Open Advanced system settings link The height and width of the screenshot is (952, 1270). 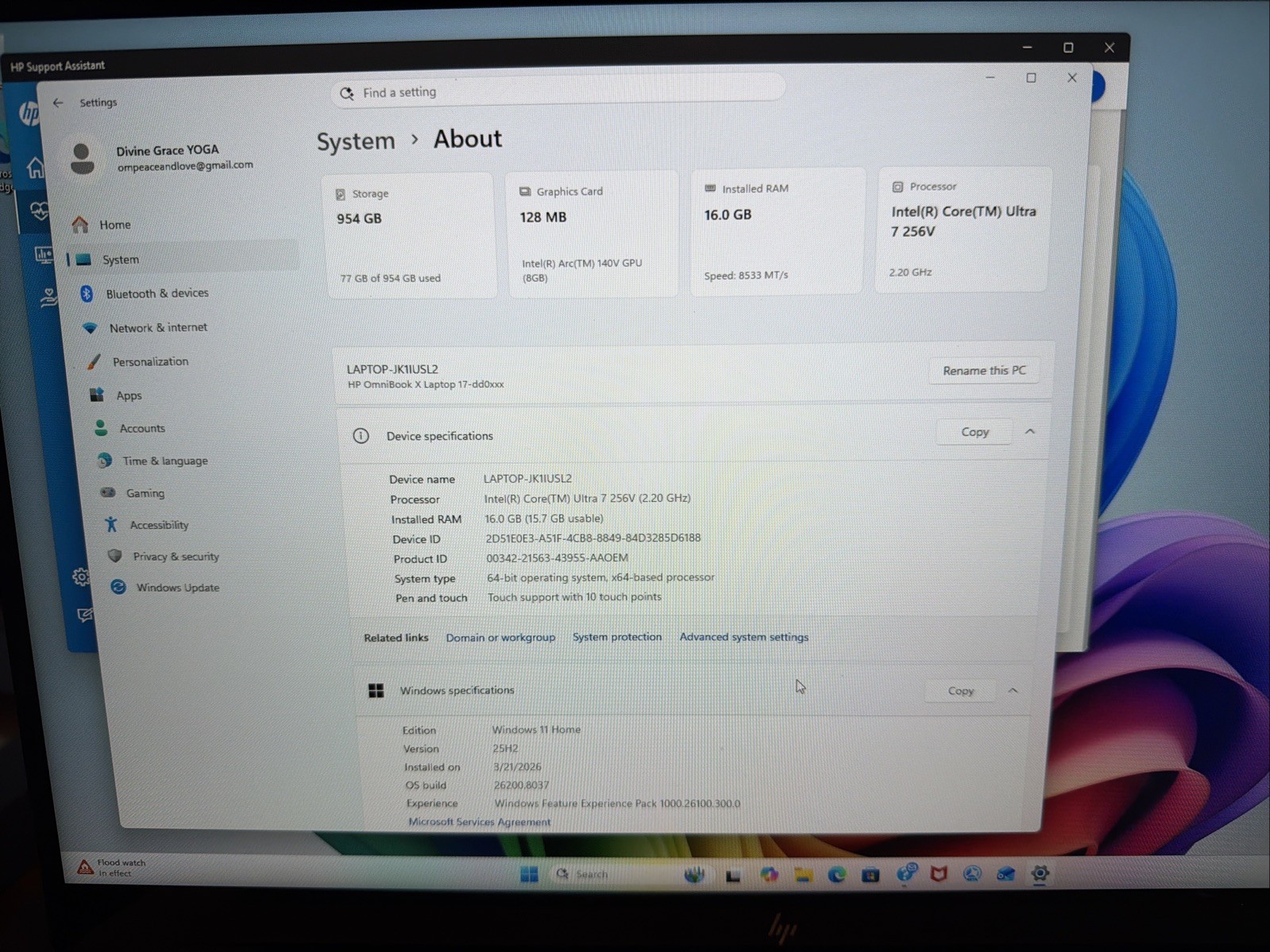click(x=744, y=637)
